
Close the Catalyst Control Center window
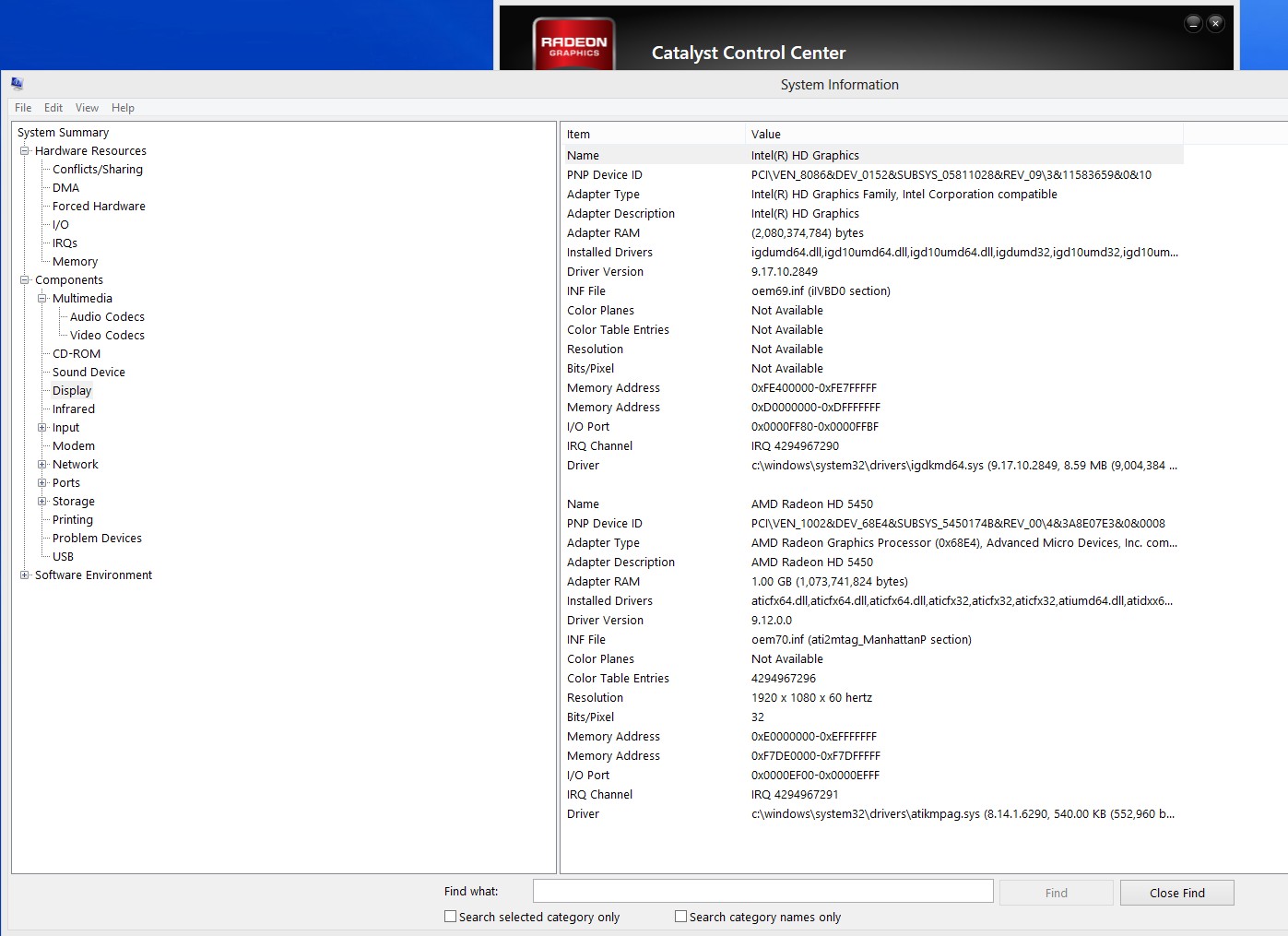point(1216,23)
